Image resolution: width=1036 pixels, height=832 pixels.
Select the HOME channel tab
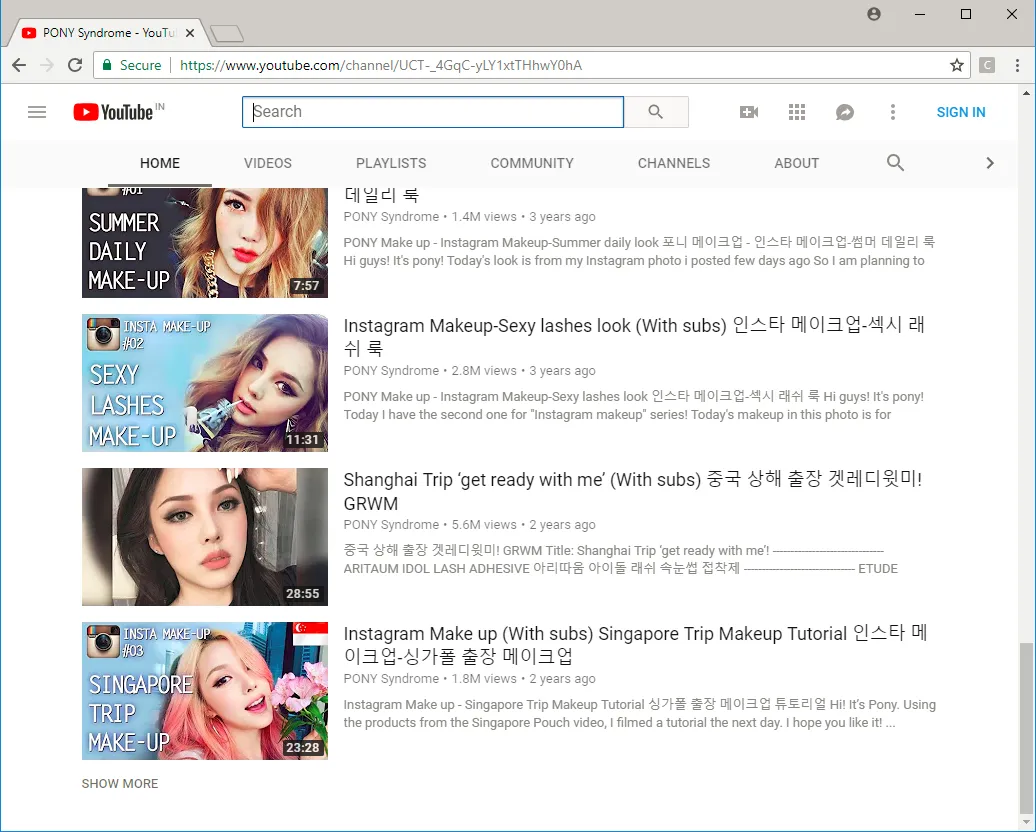click(x=160, y=163)
